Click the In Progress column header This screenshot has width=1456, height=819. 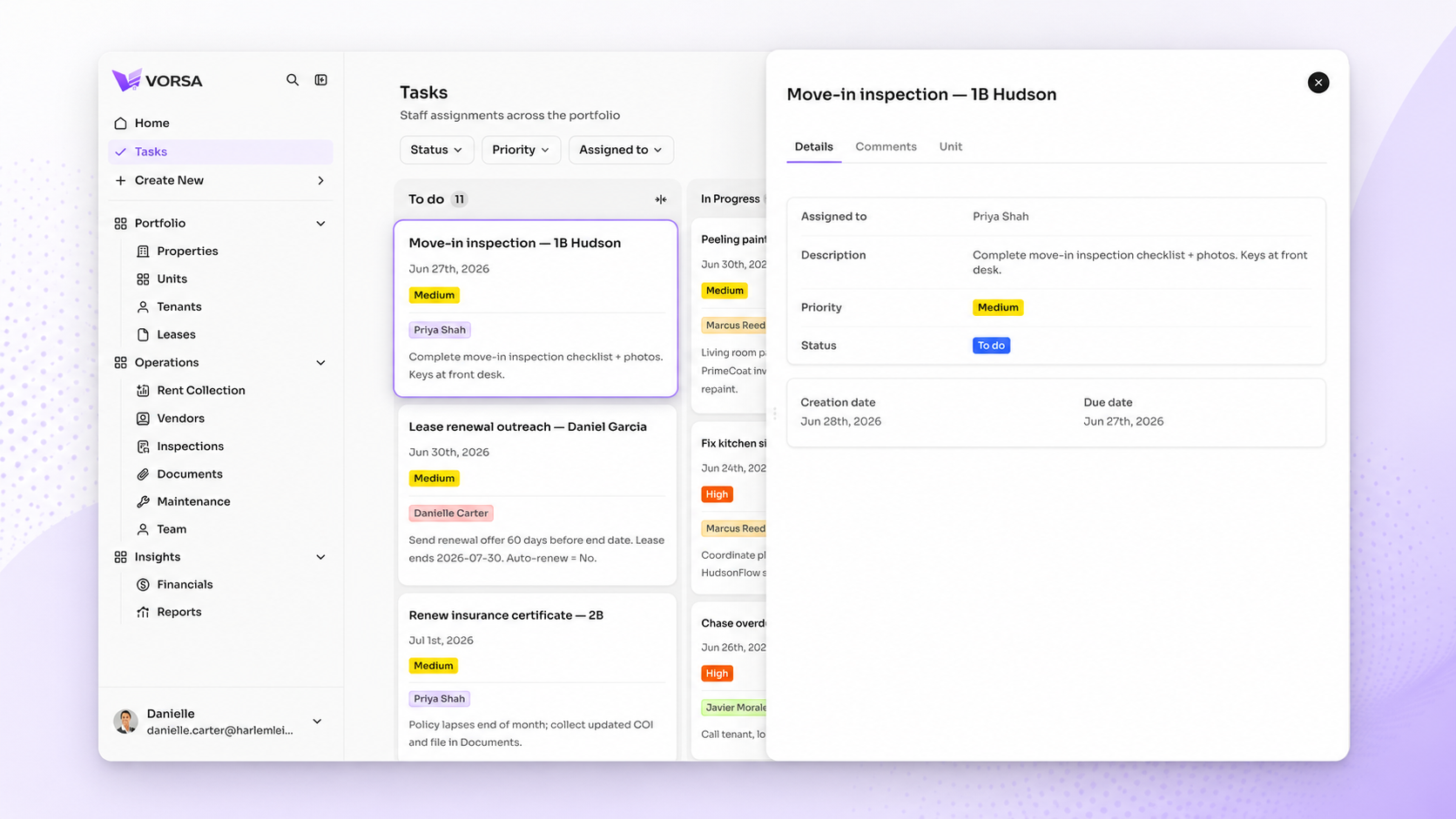coord(731,199)
